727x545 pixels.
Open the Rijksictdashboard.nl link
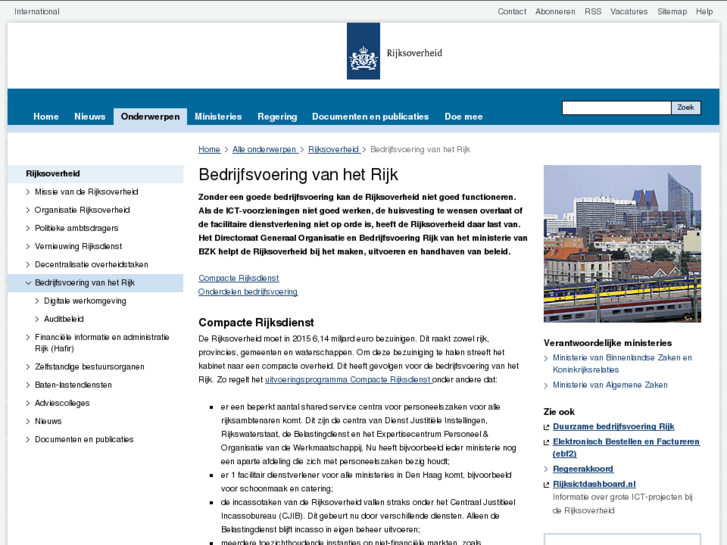[x=594, y=484]
